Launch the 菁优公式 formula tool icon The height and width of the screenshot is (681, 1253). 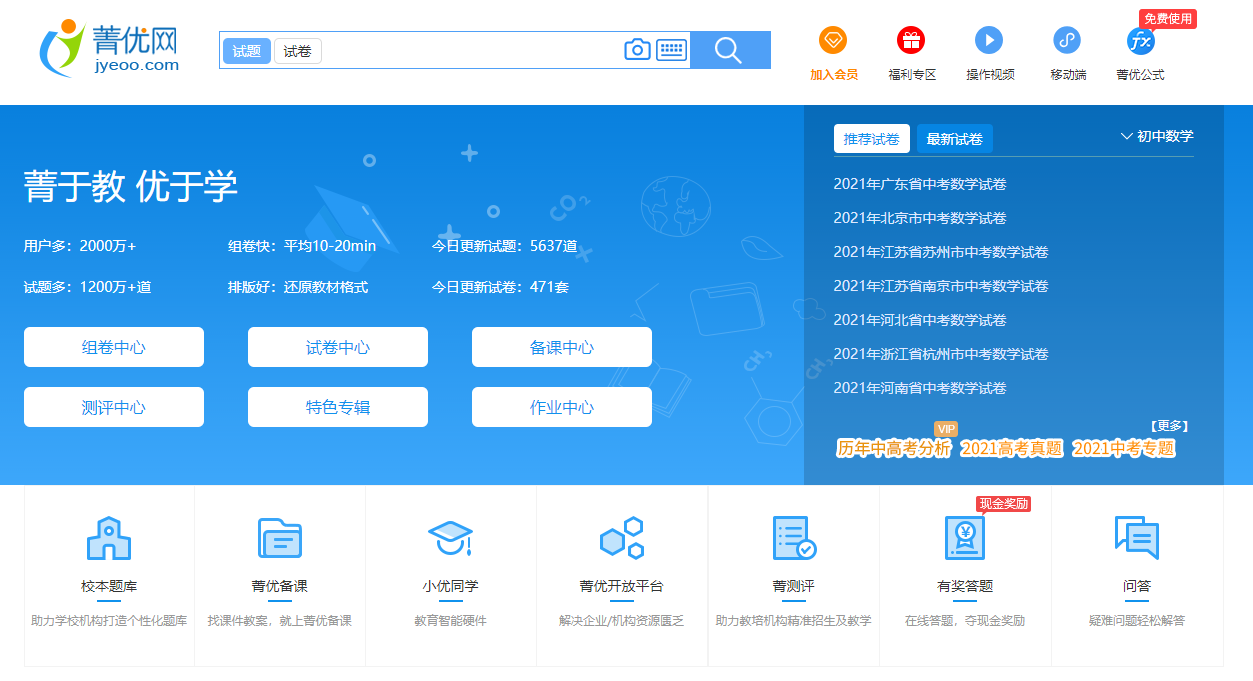pyautogui.click(x=1139, y=41)
